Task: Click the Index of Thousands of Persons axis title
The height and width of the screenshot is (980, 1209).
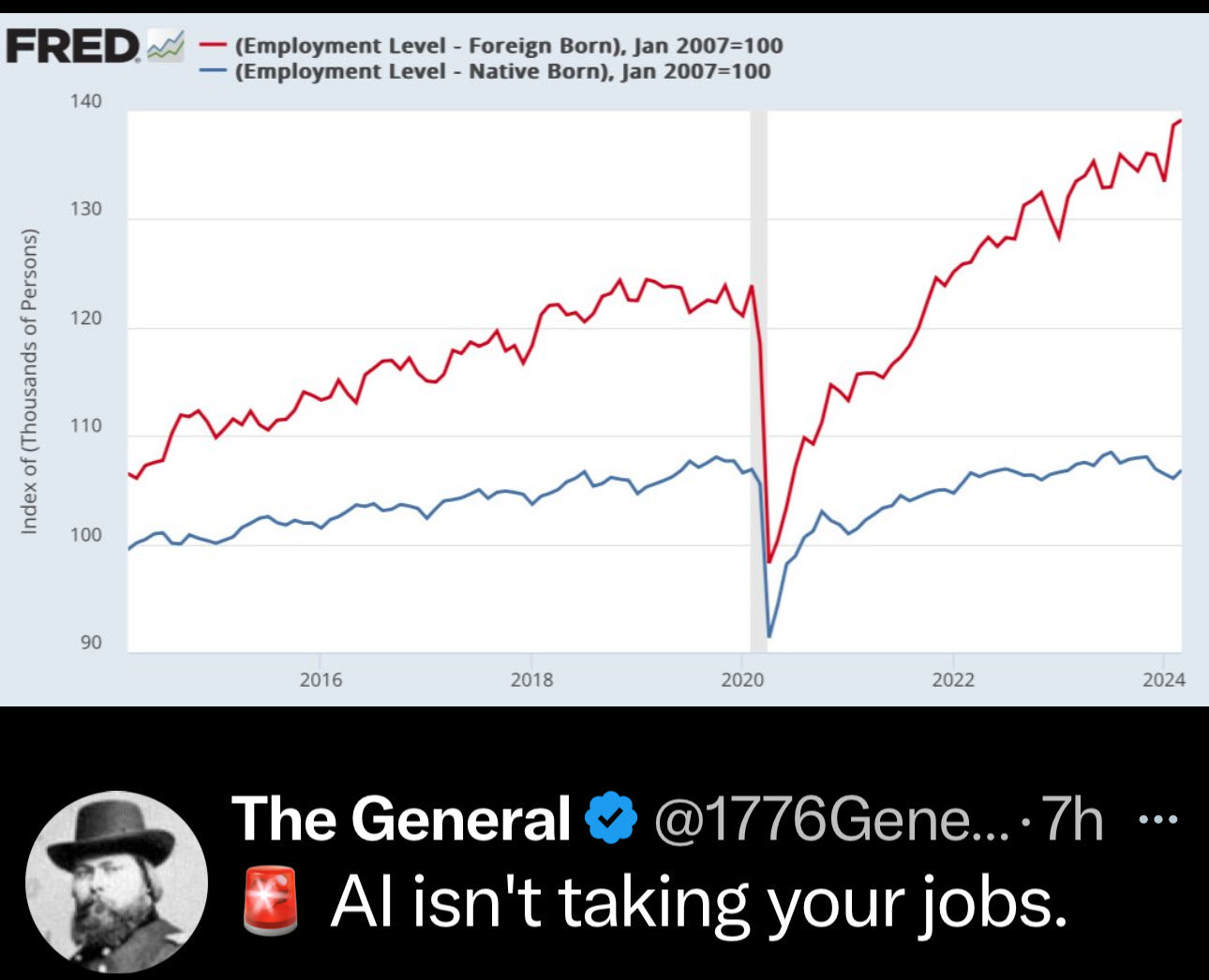Action: (30, 381)
